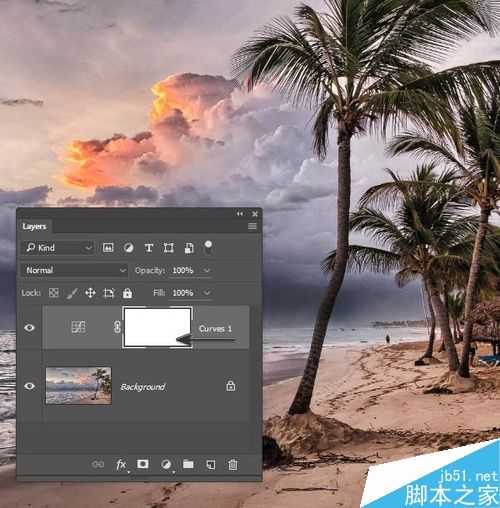The width and height of the screenshot is (500, 508).
Task: Open the Layers panel menu
Action: pos(252,226)
